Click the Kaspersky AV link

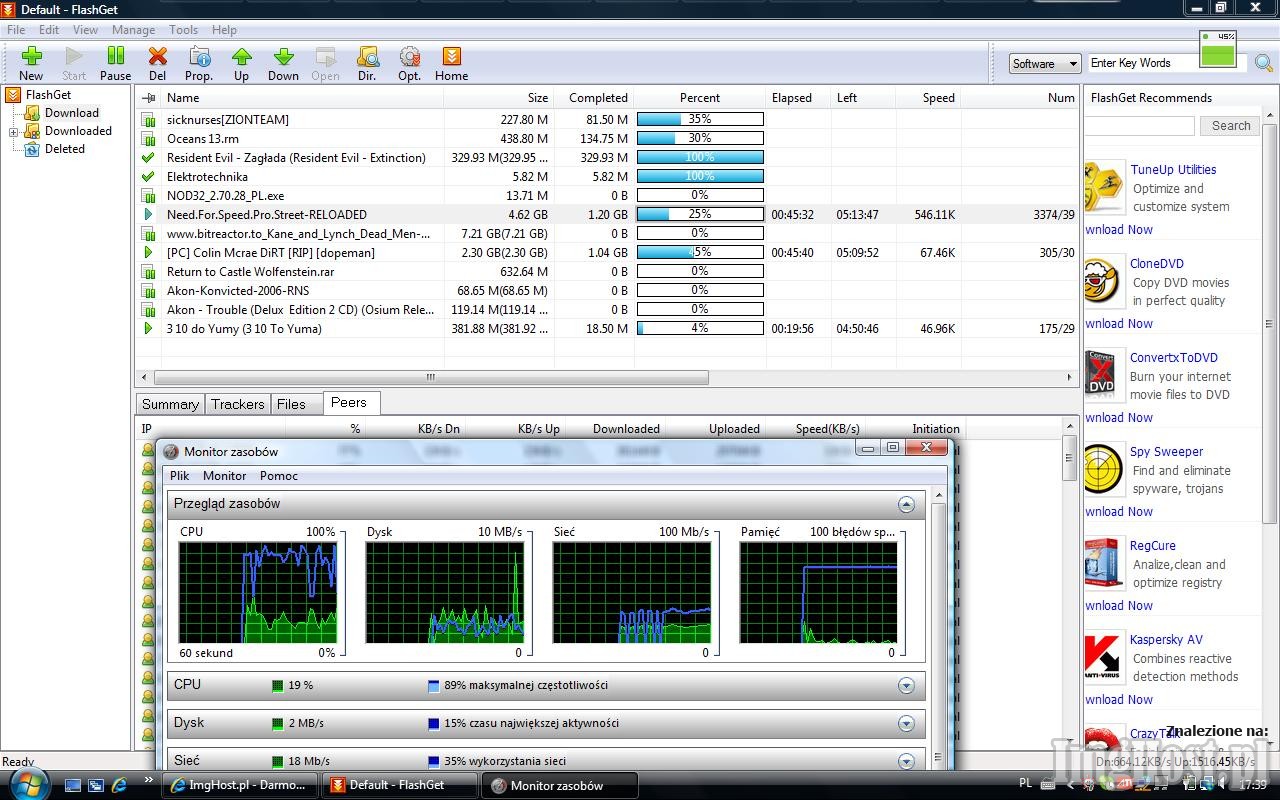tap(1166, 640)
